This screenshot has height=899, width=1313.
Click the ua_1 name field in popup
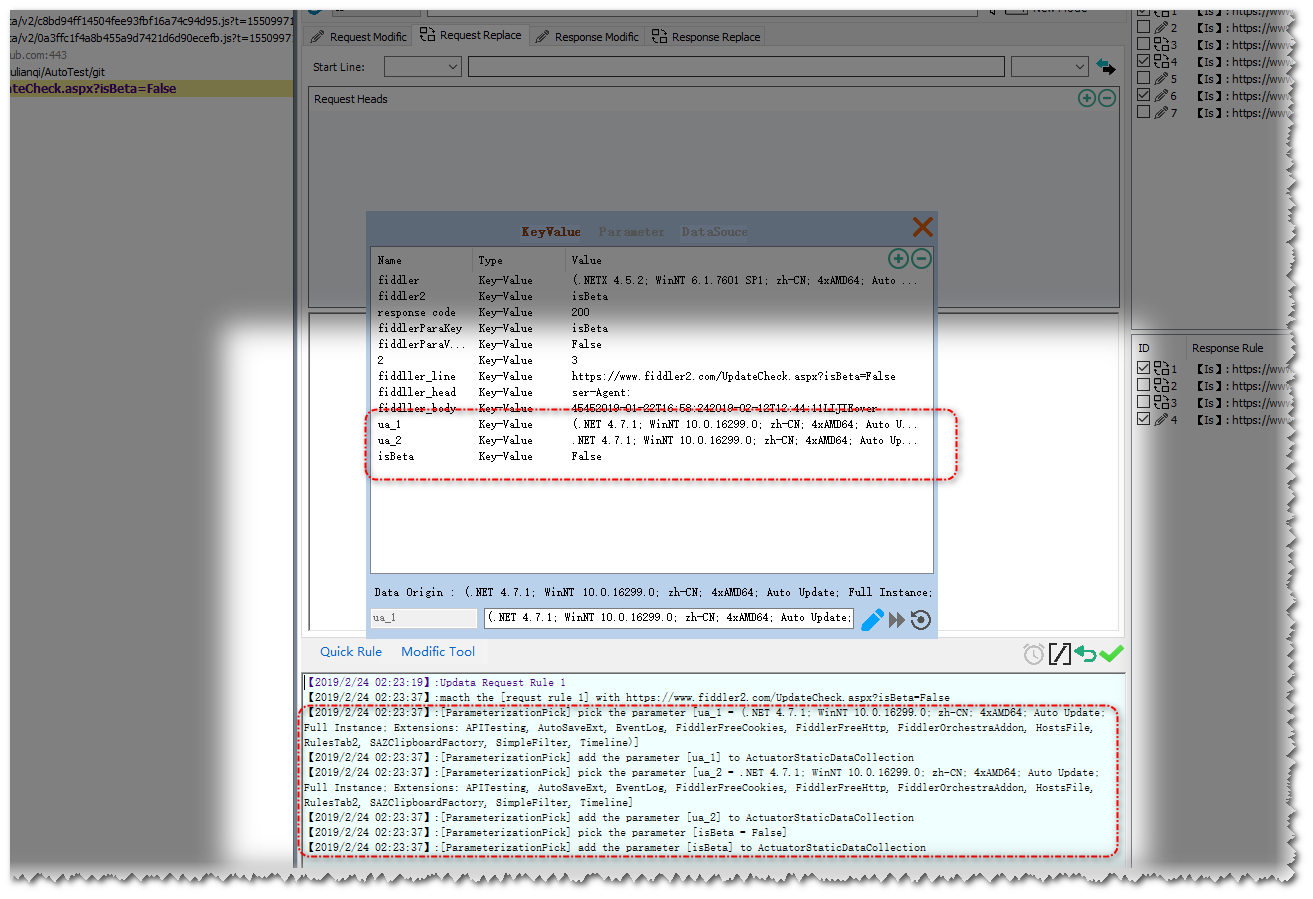[x=424, y=618]
